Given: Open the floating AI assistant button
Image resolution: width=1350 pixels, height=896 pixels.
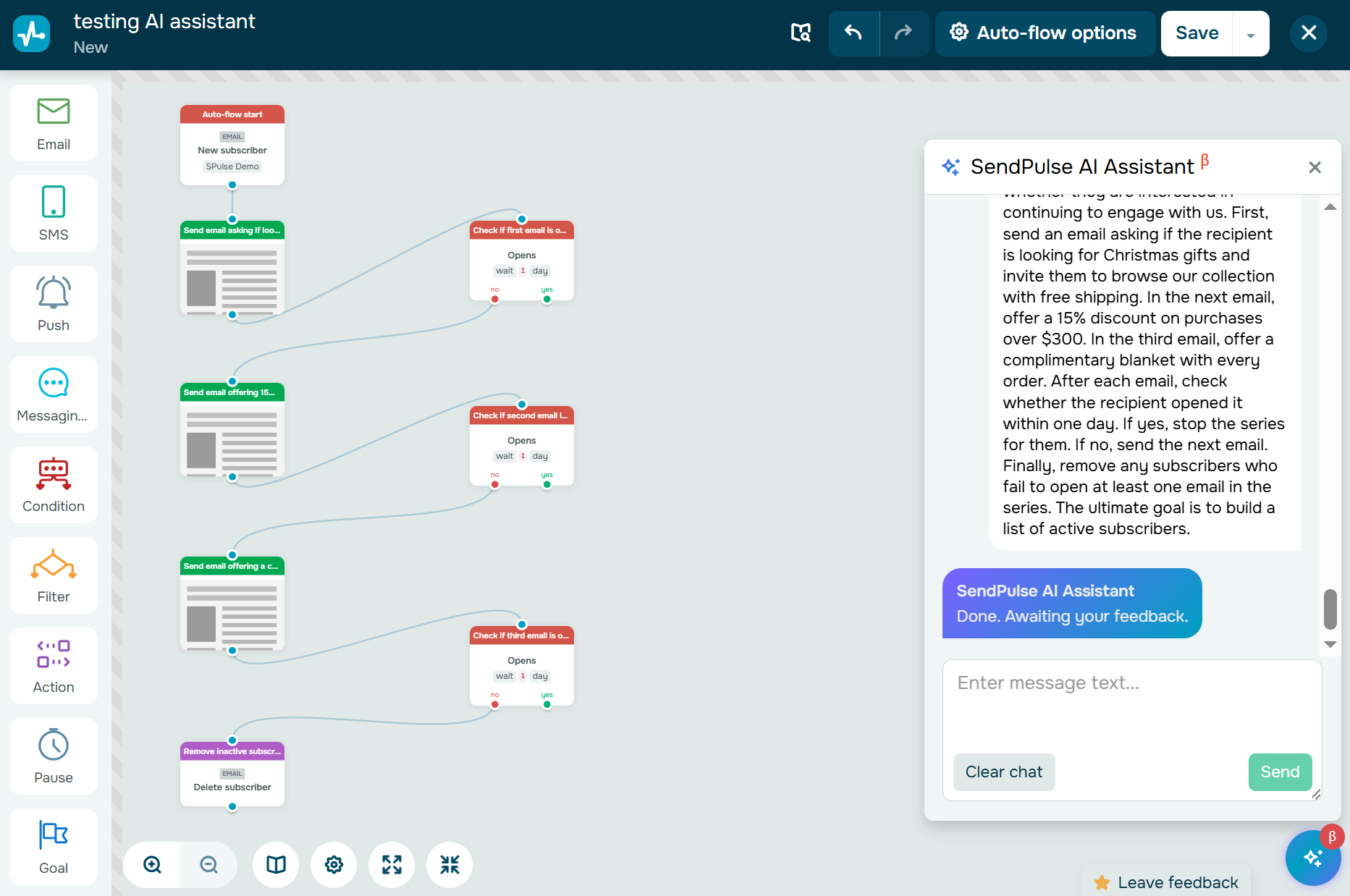Looking at the screenshot, I should tap(1313, 858).
